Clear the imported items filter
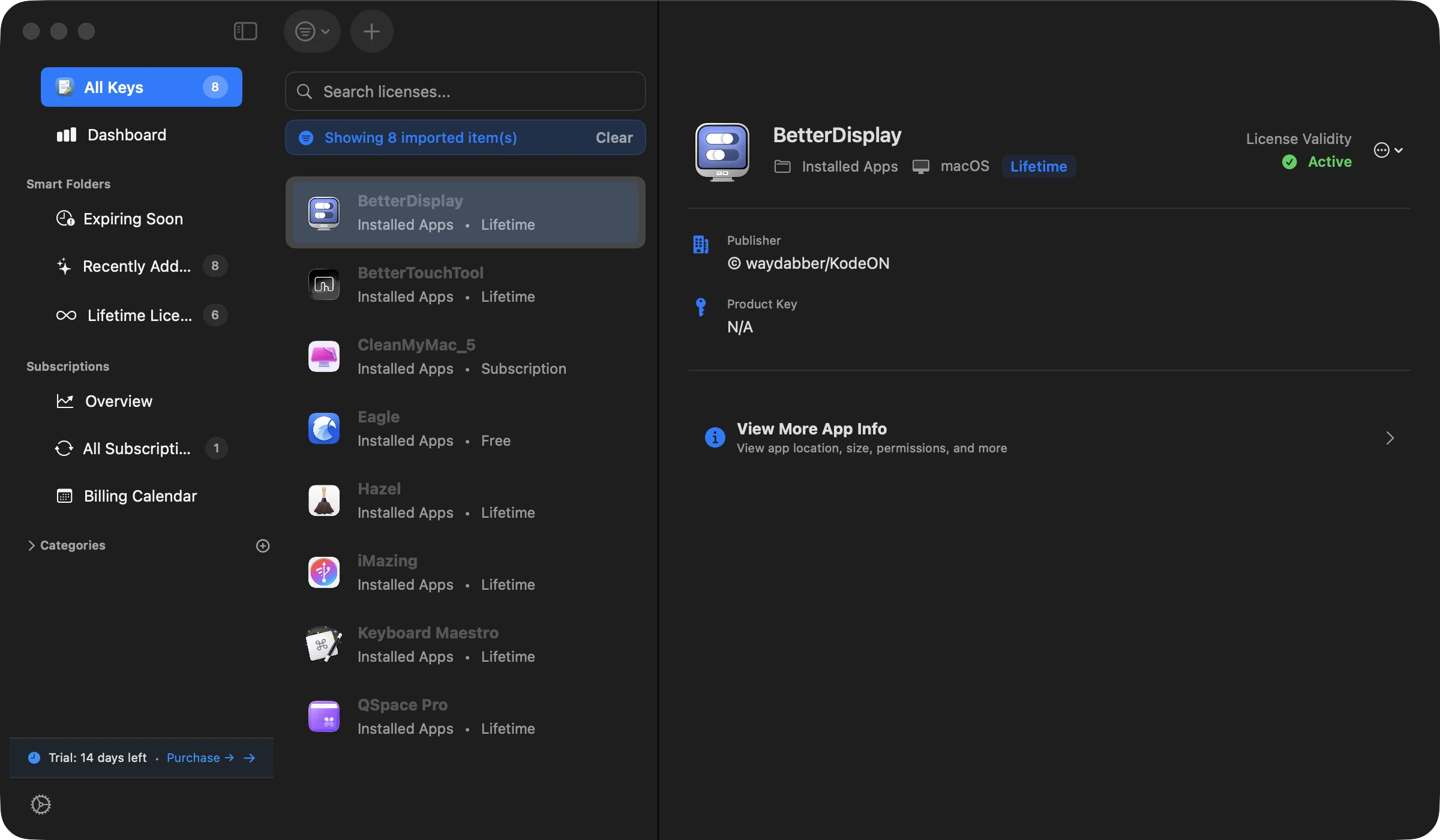This screenshot has width=1440, height=840. pyautogui.click(x=614, y=138)
